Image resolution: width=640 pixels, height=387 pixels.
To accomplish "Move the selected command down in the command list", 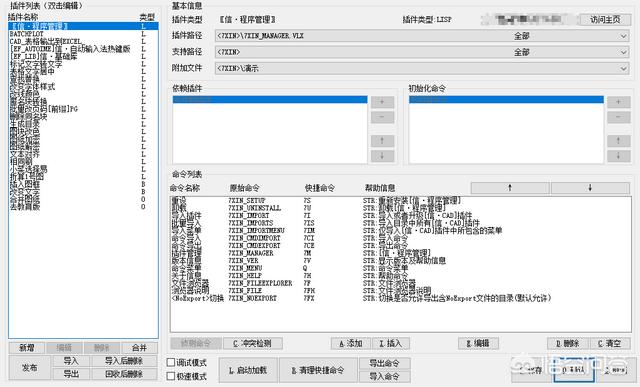I will pyautogui.click(x=590, y=188).
